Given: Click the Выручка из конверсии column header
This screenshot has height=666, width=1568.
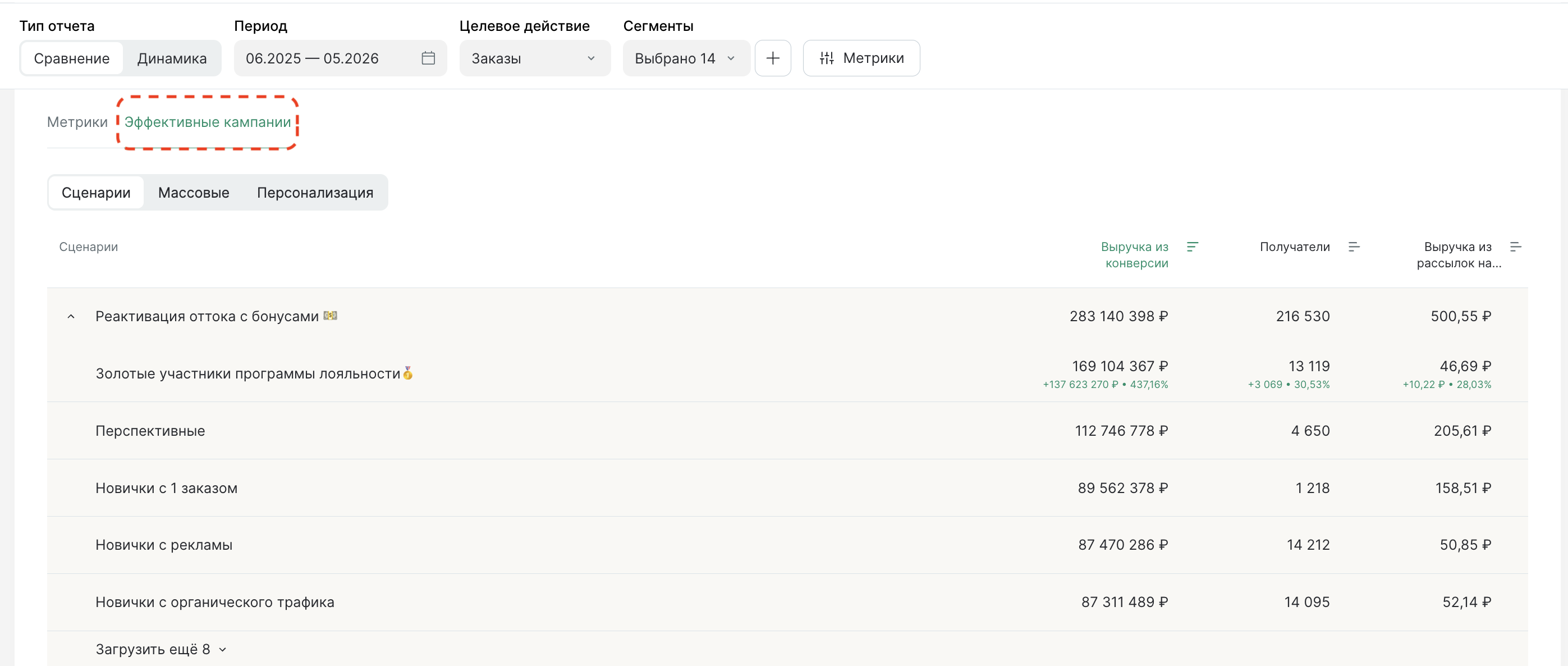Looking at the screenshot, I should point(1134,255).
